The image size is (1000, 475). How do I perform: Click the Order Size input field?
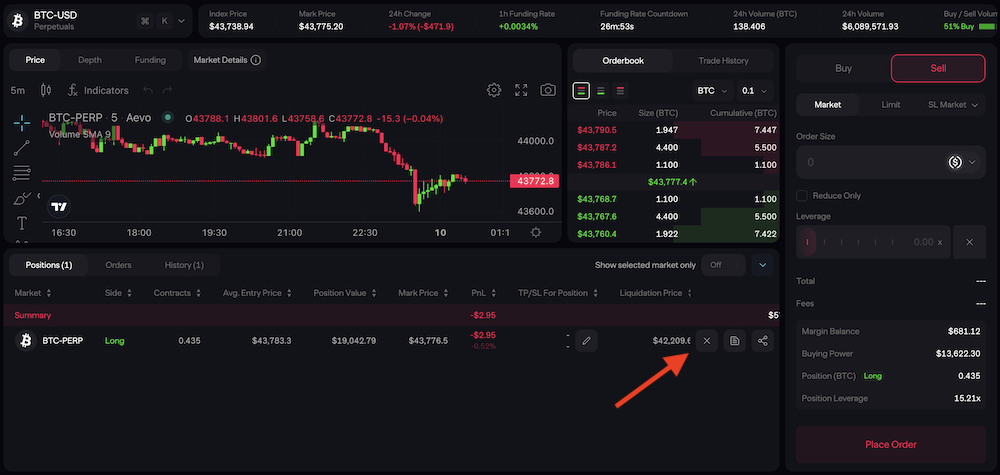(x=891, y=162)
